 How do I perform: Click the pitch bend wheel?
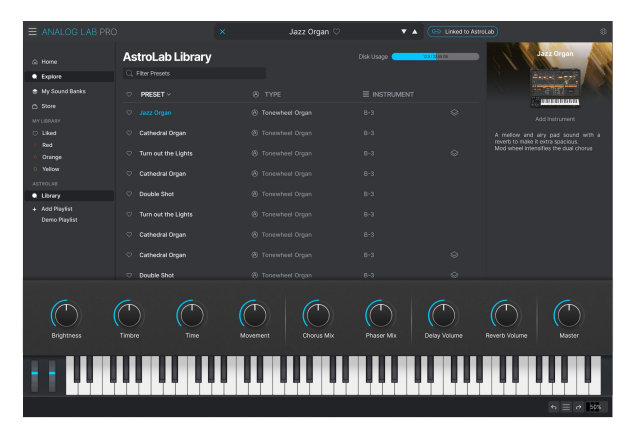(x=35, y=376)
